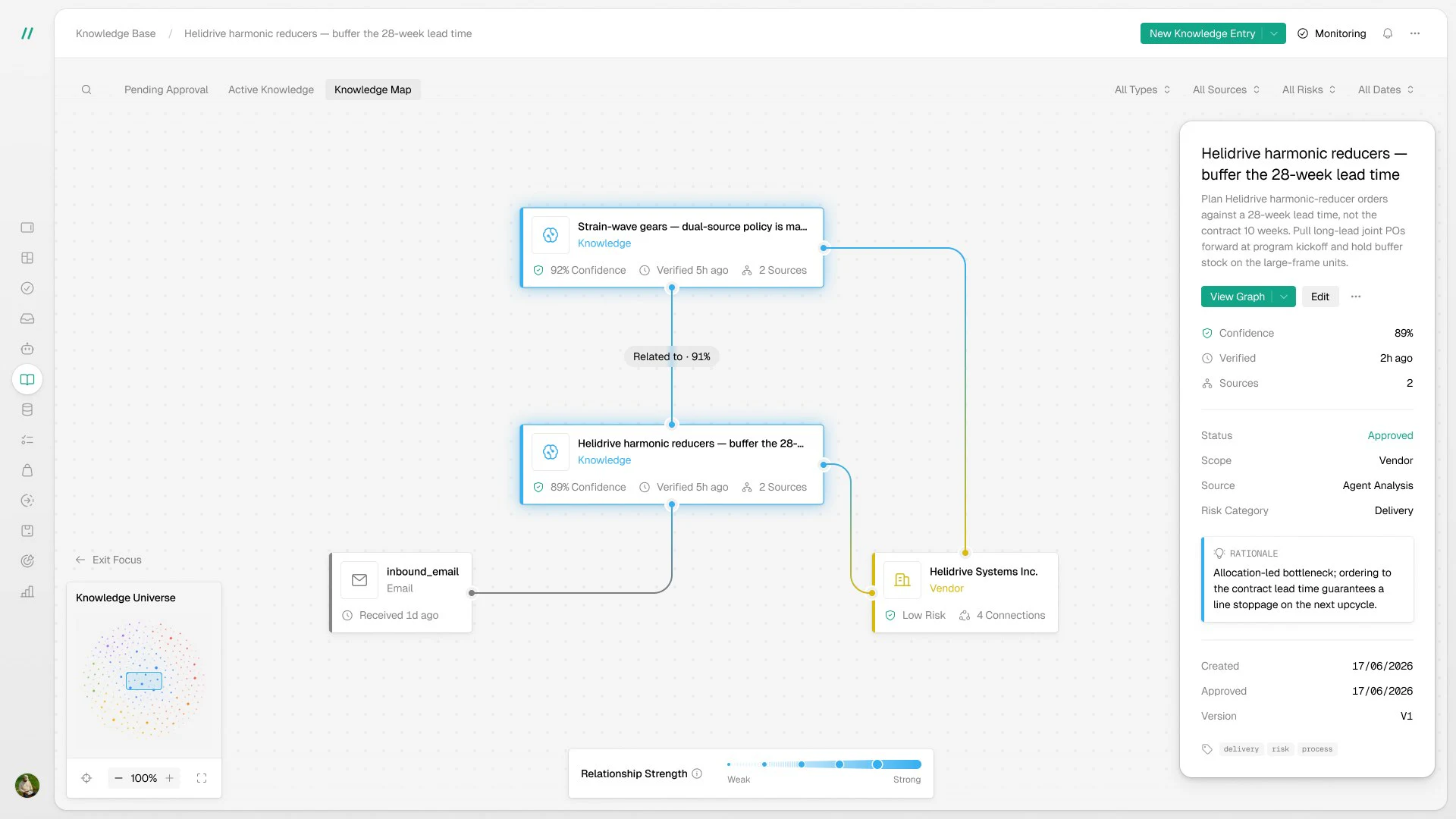
Task: Click the app logo at top left
Action: click(x=27, y=33)
